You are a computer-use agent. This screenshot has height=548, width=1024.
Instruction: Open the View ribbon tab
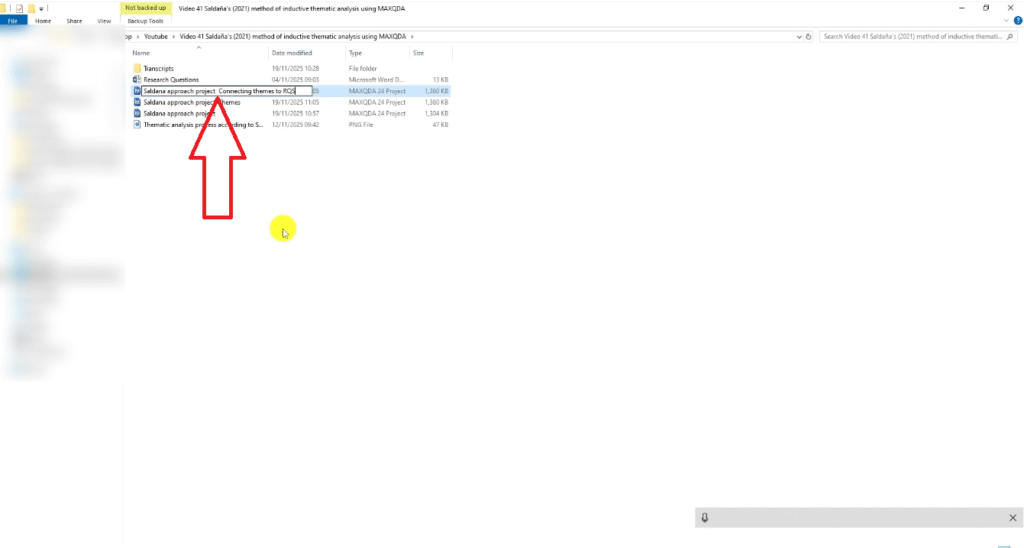[x=104, y=20]
